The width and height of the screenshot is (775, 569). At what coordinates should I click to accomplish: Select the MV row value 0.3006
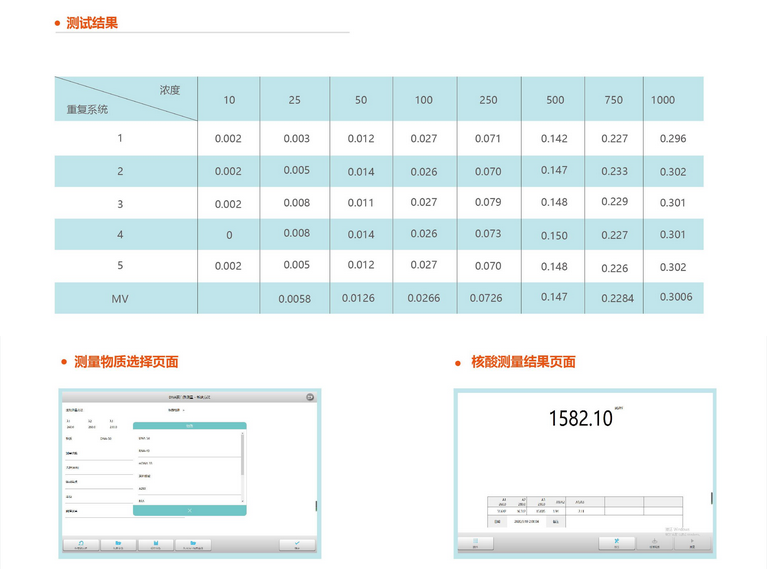pyautogui.click(x=676, y=297)
